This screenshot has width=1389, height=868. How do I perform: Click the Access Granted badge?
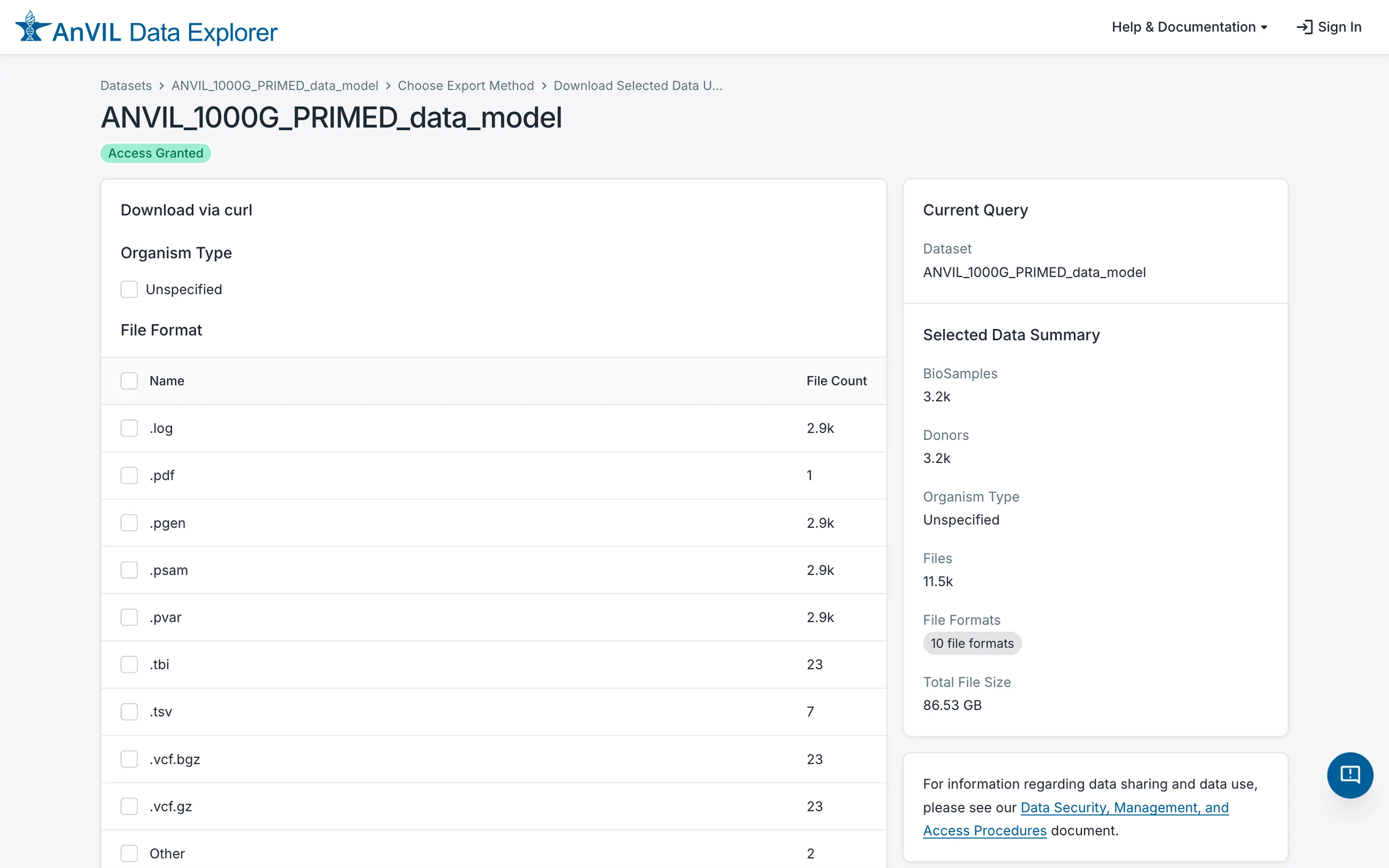tap(155, 153)
